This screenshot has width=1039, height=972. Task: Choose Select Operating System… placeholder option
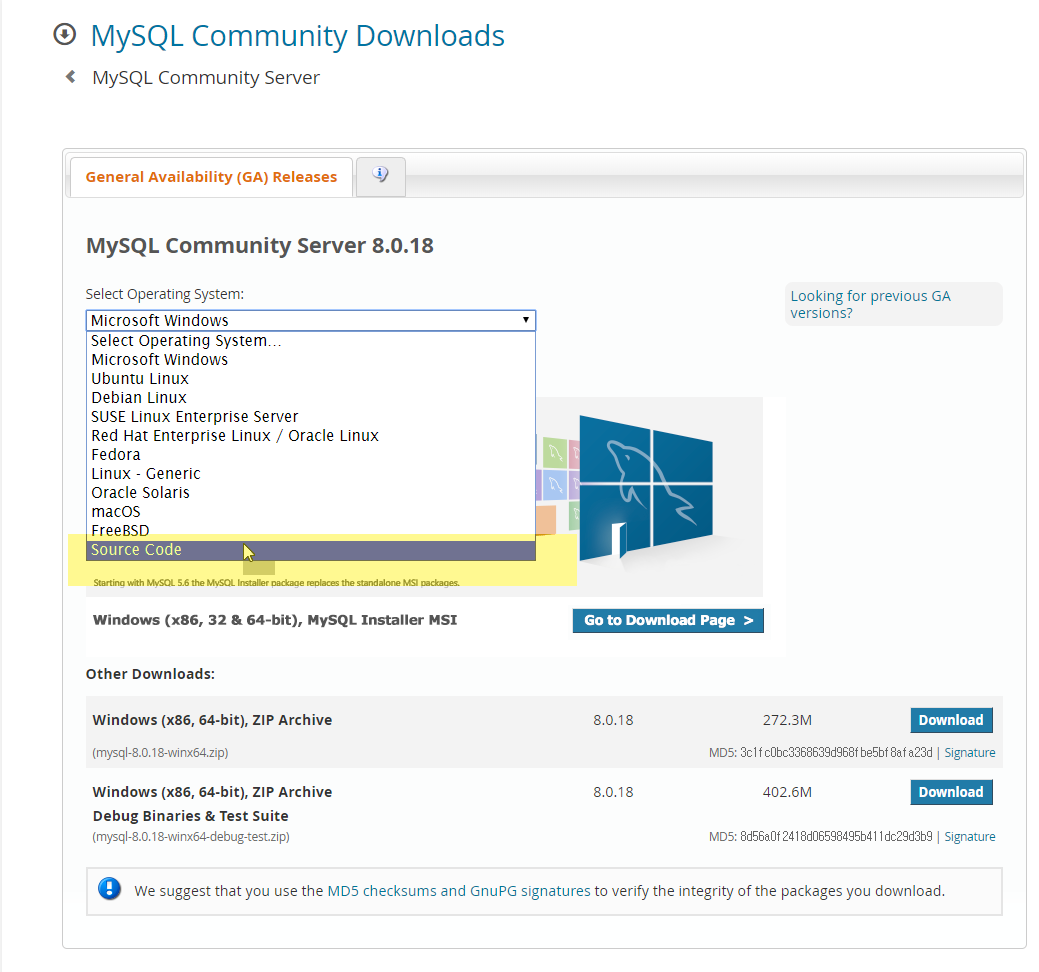[310, 341]
